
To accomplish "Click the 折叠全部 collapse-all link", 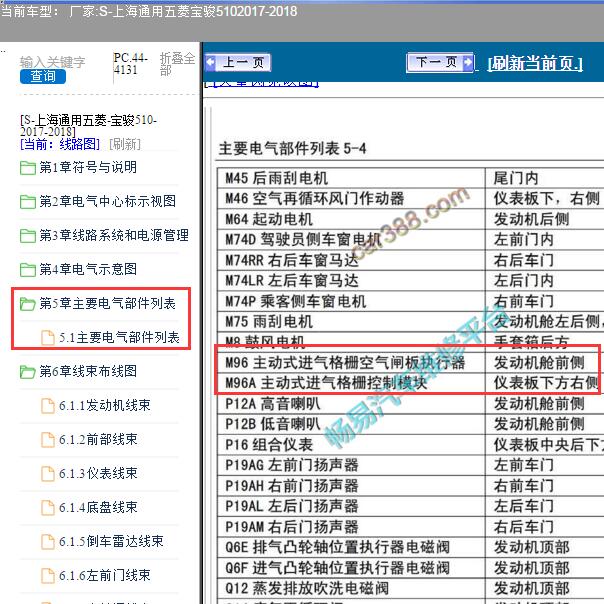I will tap(177, 64).
